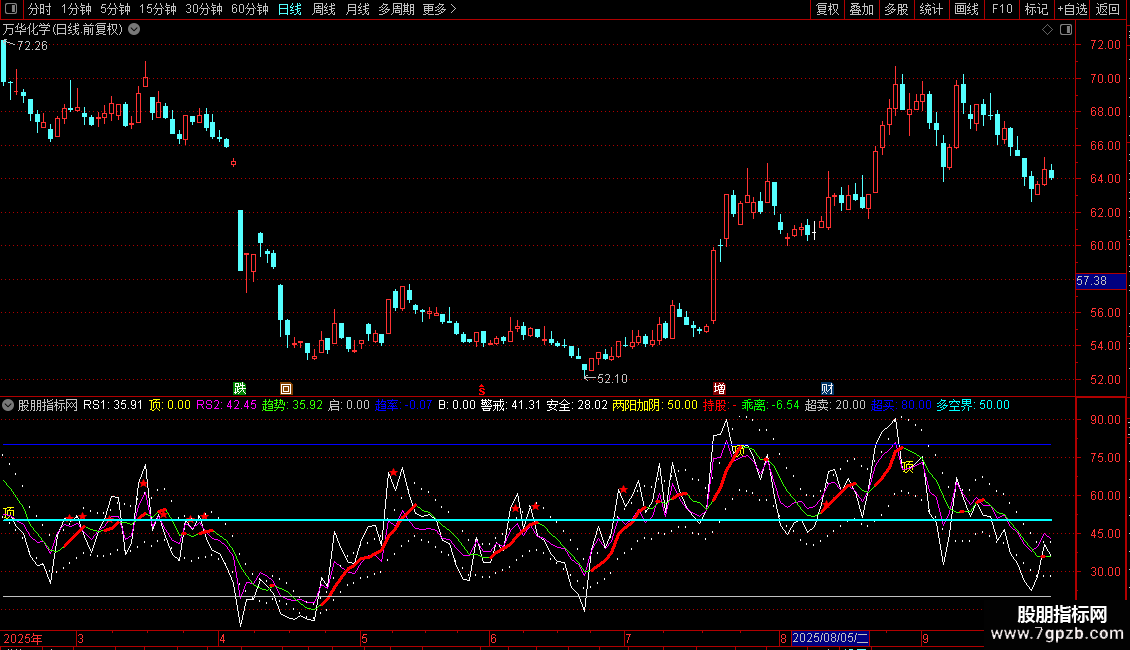Click the 2025/08/05/二 date label

pyautogui.click(x=830, y=638)
